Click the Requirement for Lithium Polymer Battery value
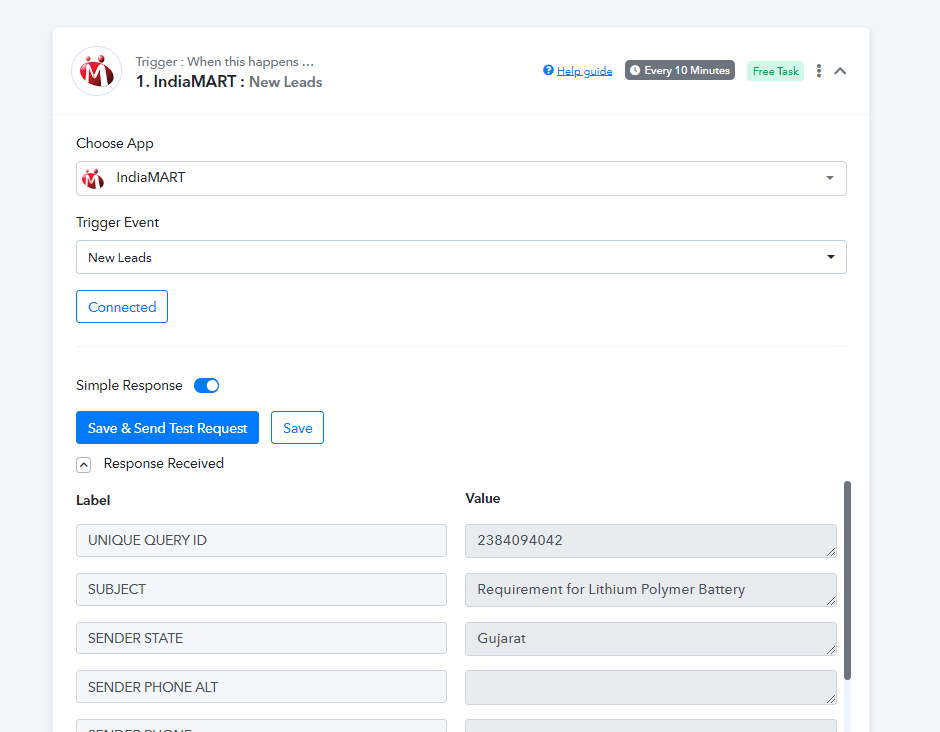The width and height of the screenshot is (940, 732). (651, 590)
